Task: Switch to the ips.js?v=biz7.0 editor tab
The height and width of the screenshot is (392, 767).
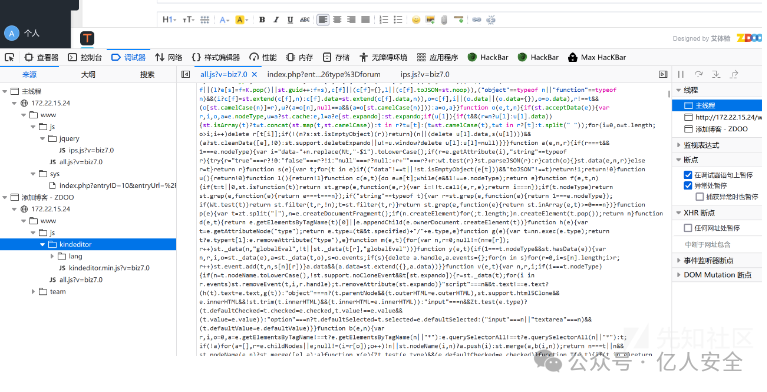Action: coord(425,74)
